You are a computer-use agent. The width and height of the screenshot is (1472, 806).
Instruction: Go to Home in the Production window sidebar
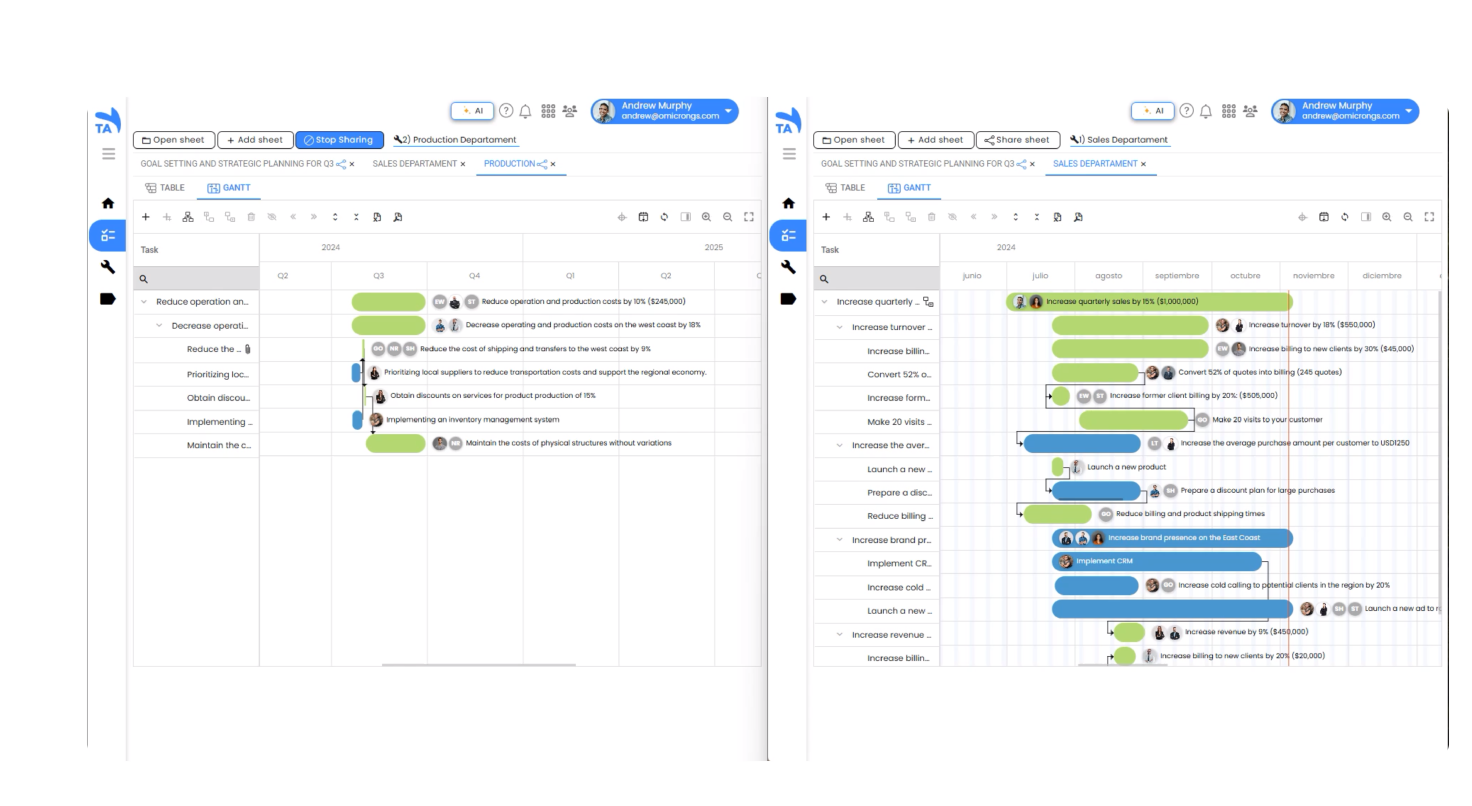click(x=108, y=203)
